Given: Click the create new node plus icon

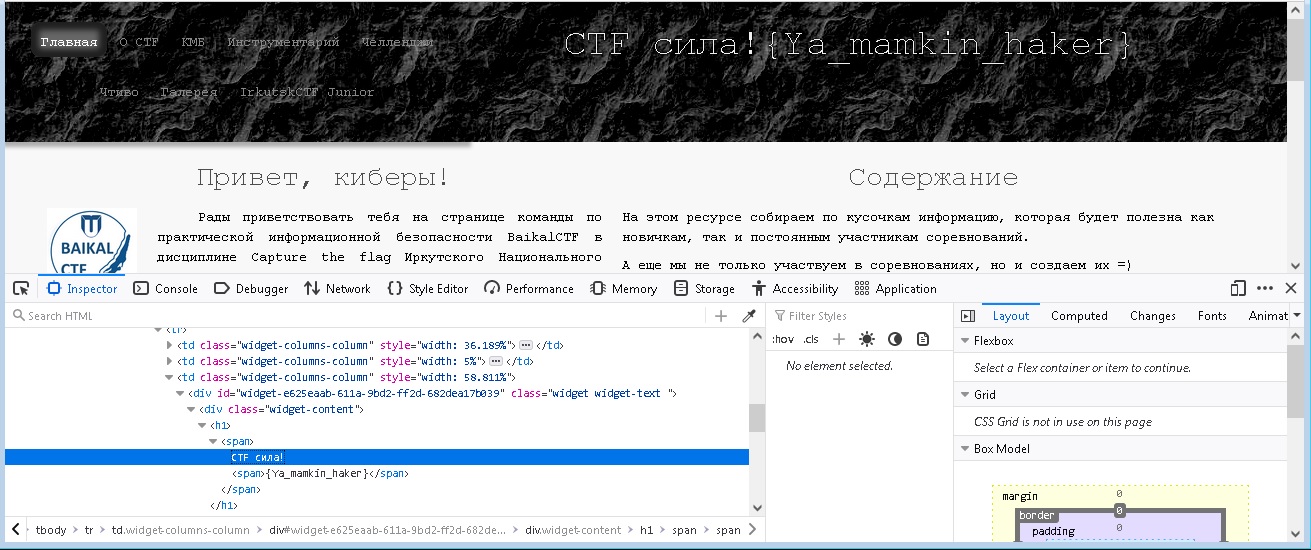Looking at the screenshot, I should [721, 316].
